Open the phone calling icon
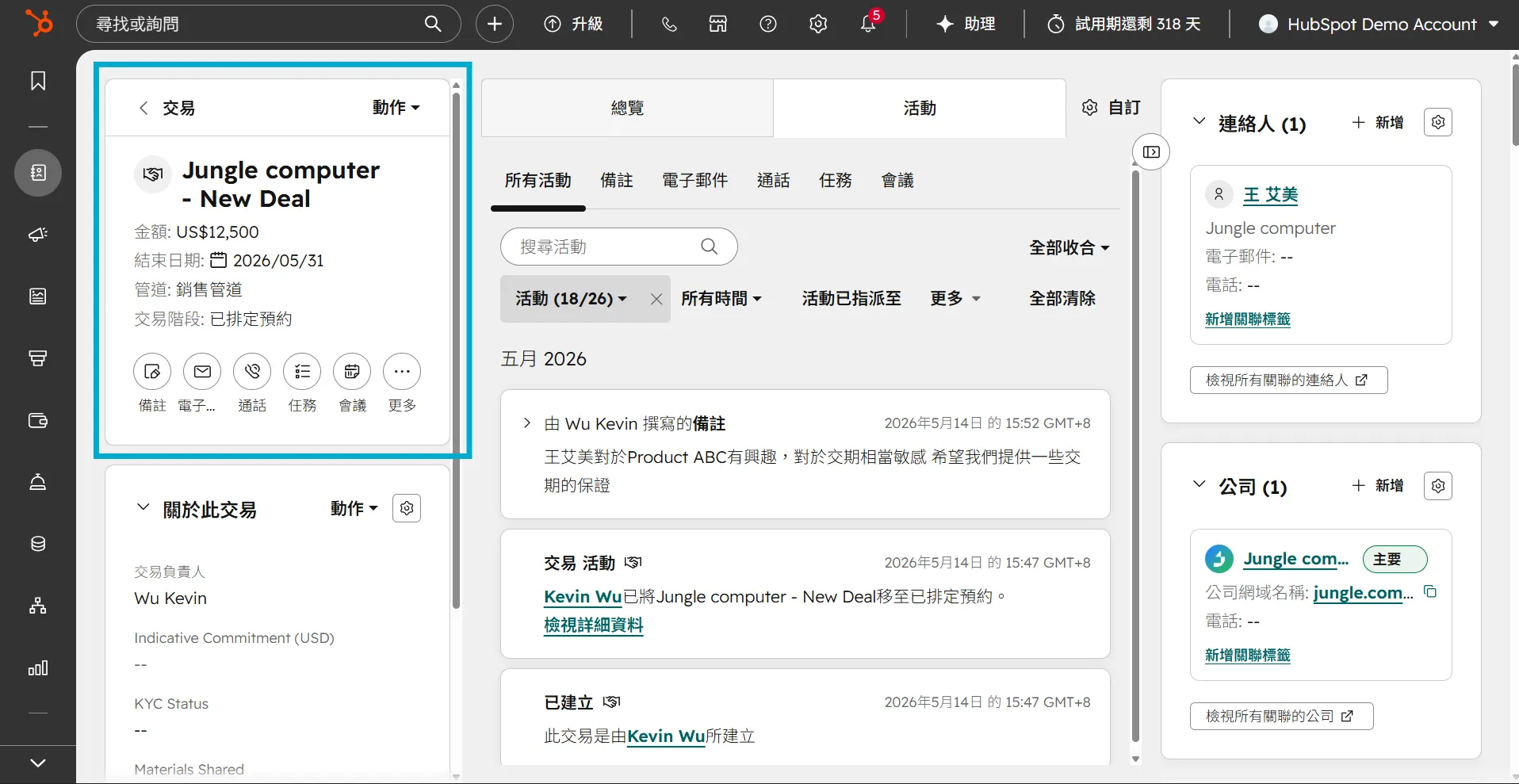This screenshot has width=1519, height=784. click(669, 24)
